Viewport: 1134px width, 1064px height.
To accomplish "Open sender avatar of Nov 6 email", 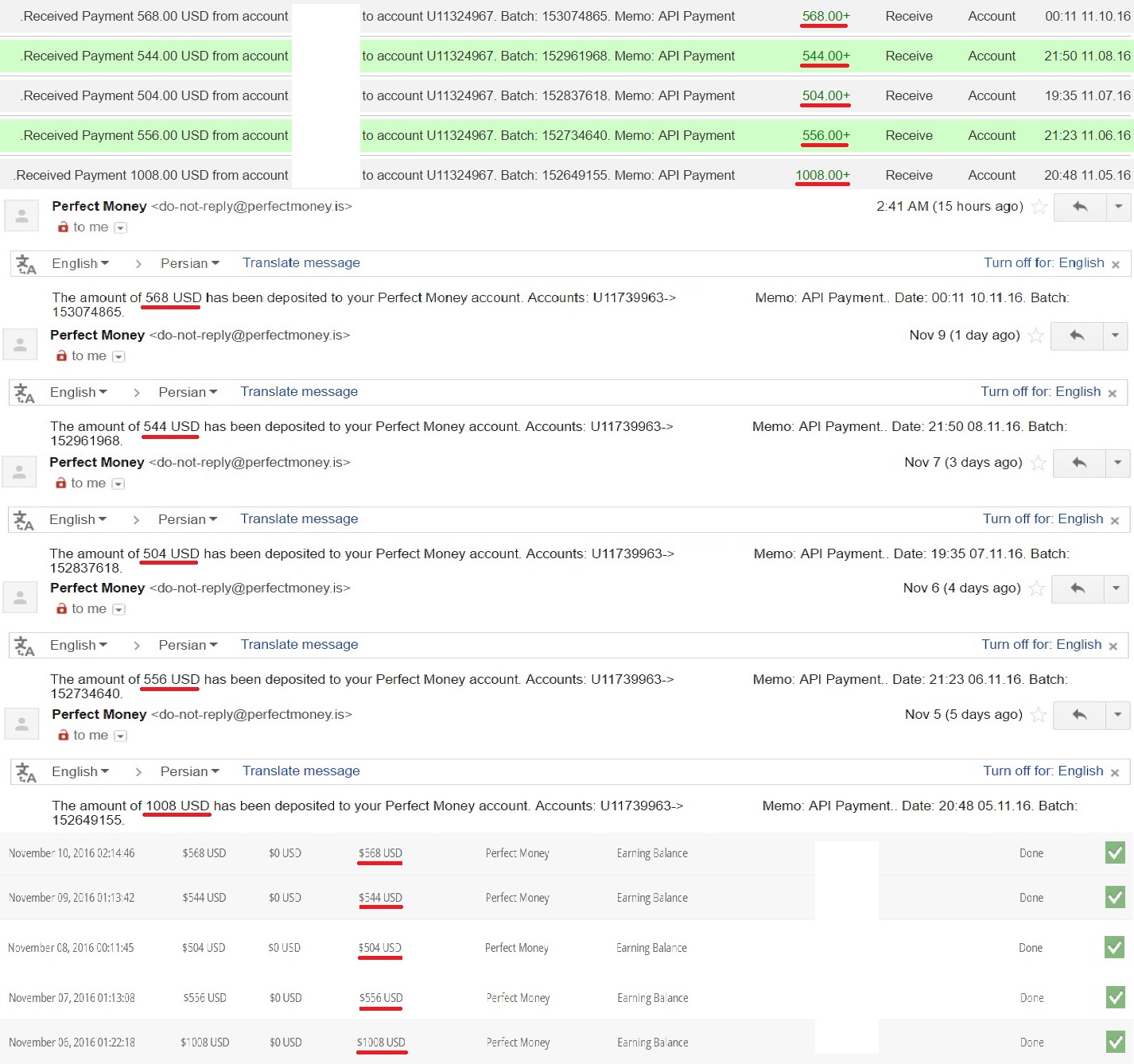I will 20,597.
